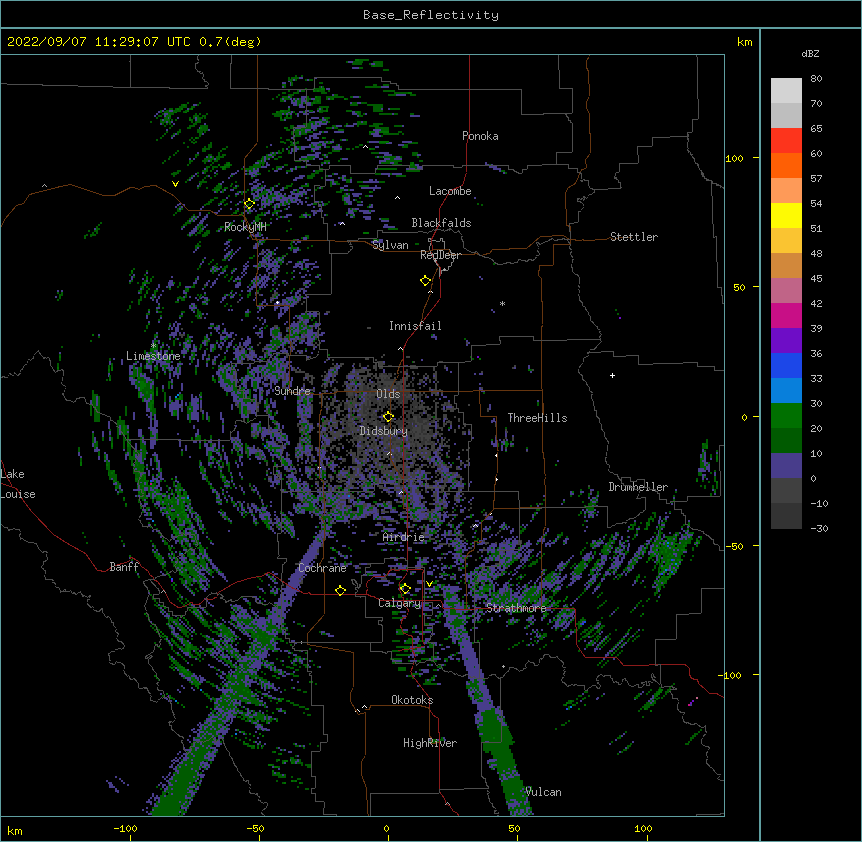Click the Sundre label
862x842 pixels.
point(292,391)
